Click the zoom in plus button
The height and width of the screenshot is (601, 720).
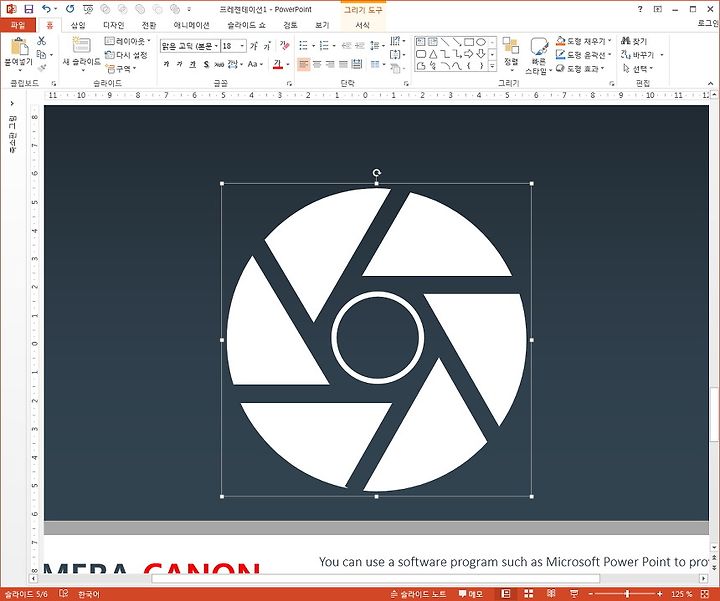point(660,594)
